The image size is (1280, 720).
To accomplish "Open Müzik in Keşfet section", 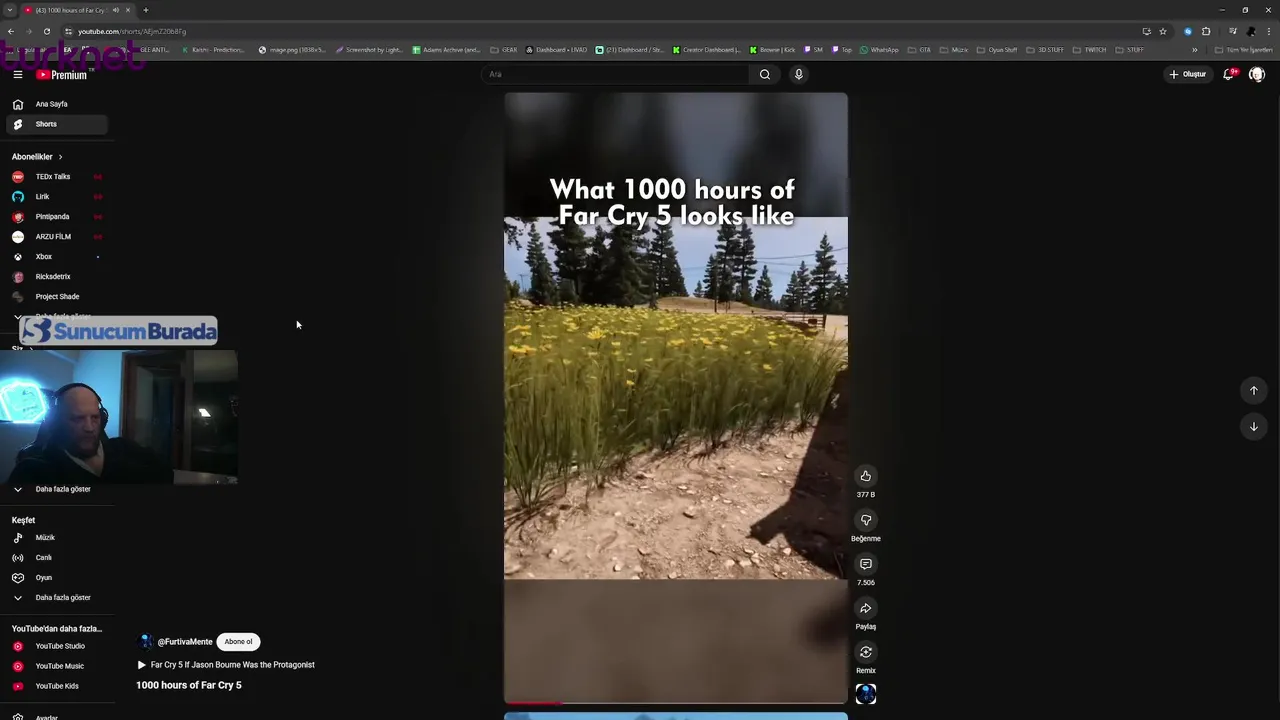I will pyautogui.click(x=55, y=538).
